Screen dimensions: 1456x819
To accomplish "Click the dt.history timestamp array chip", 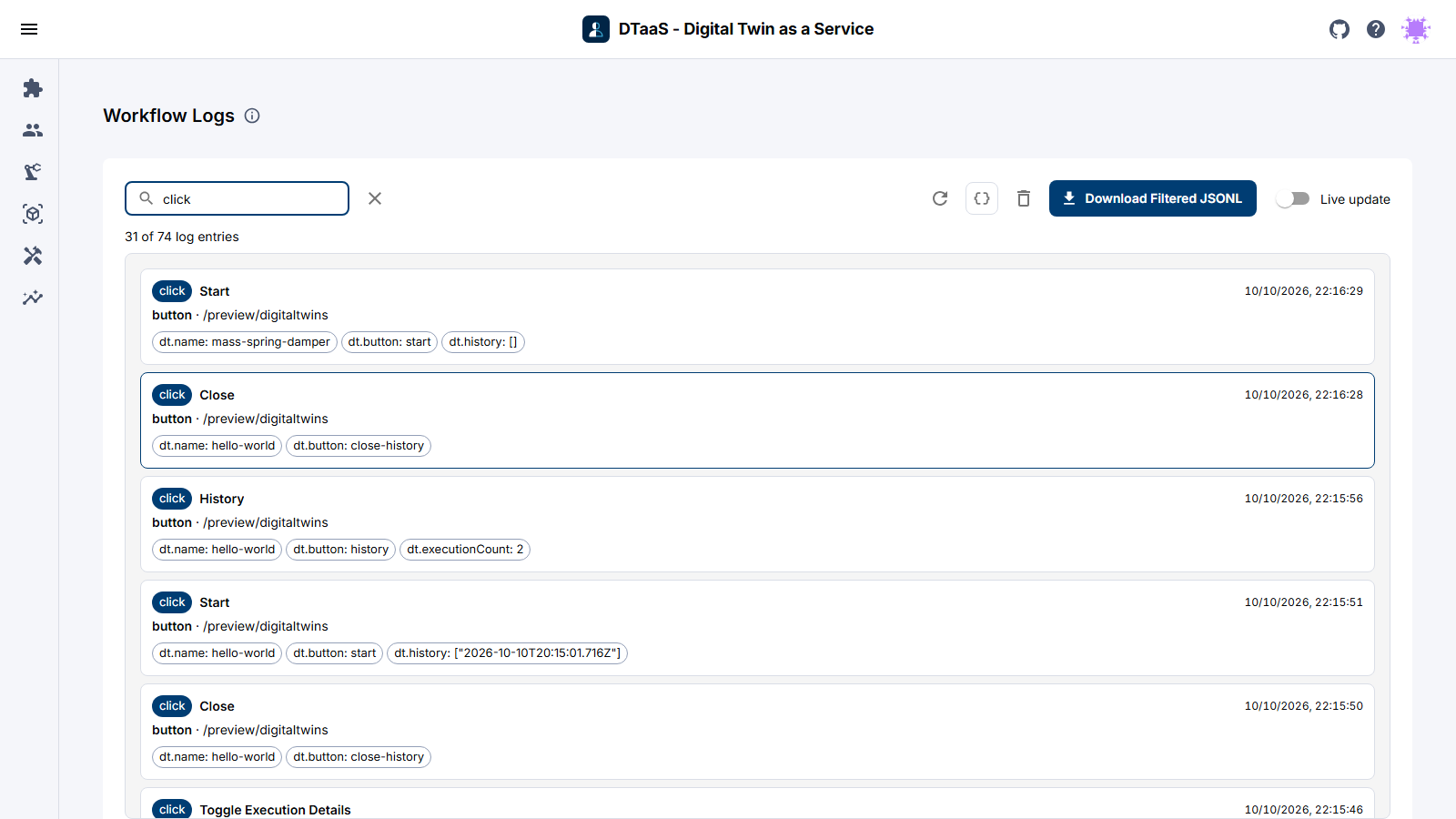I will tap(507, 653).
